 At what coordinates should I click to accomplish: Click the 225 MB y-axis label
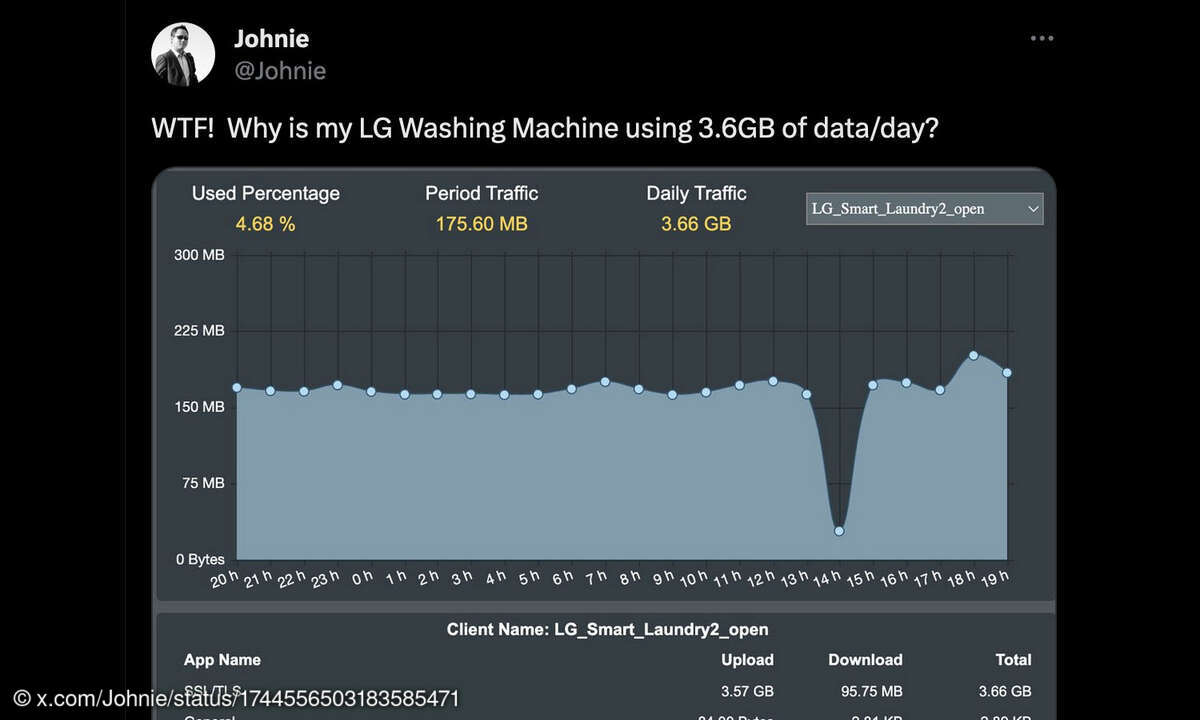point(199,331)
